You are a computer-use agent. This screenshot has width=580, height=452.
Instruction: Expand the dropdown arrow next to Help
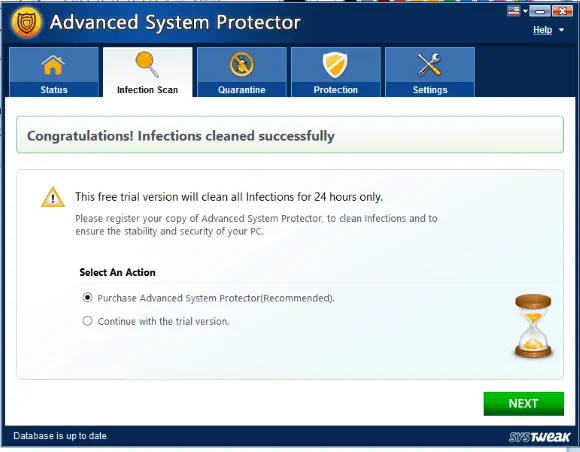pos(561,30)
